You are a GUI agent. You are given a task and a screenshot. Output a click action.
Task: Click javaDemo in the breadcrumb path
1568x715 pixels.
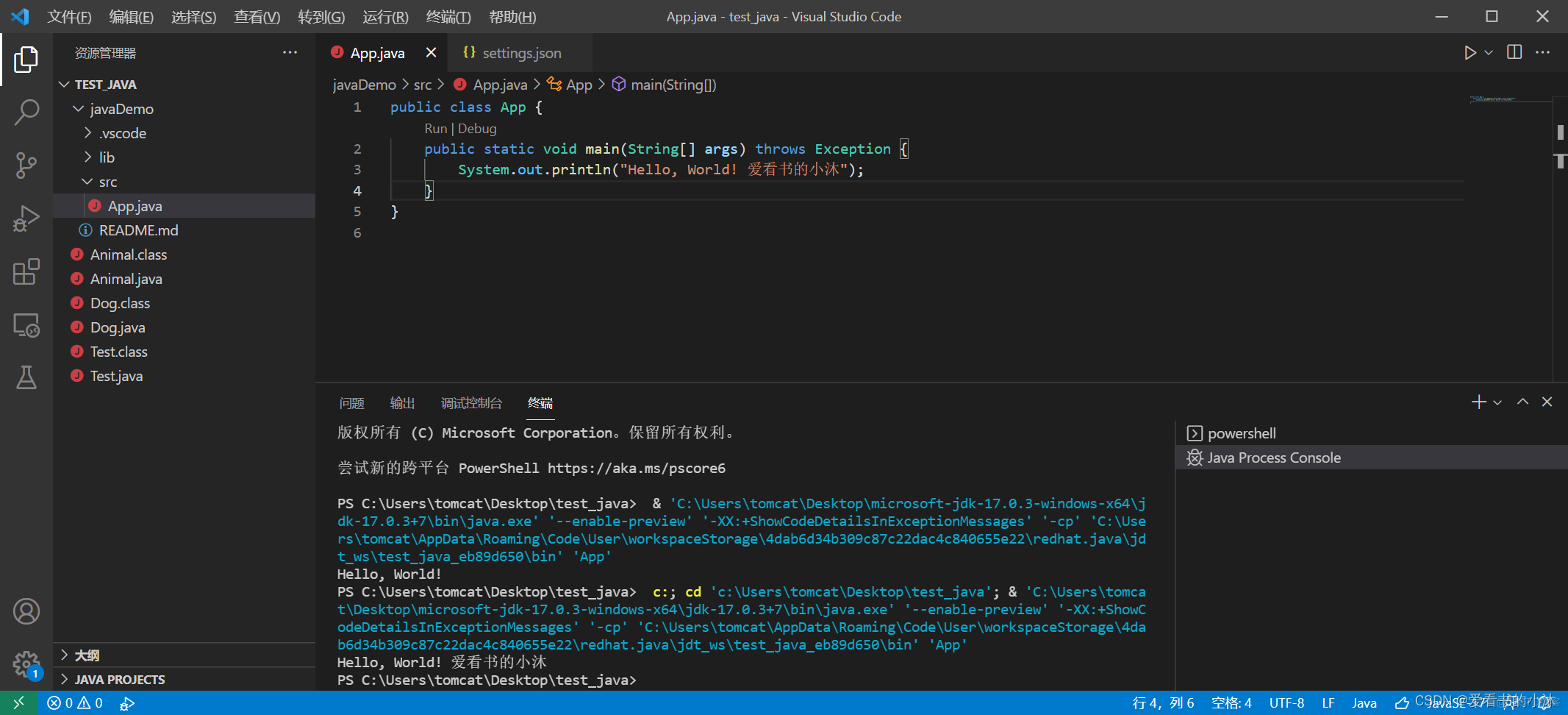tap(364, 85)
